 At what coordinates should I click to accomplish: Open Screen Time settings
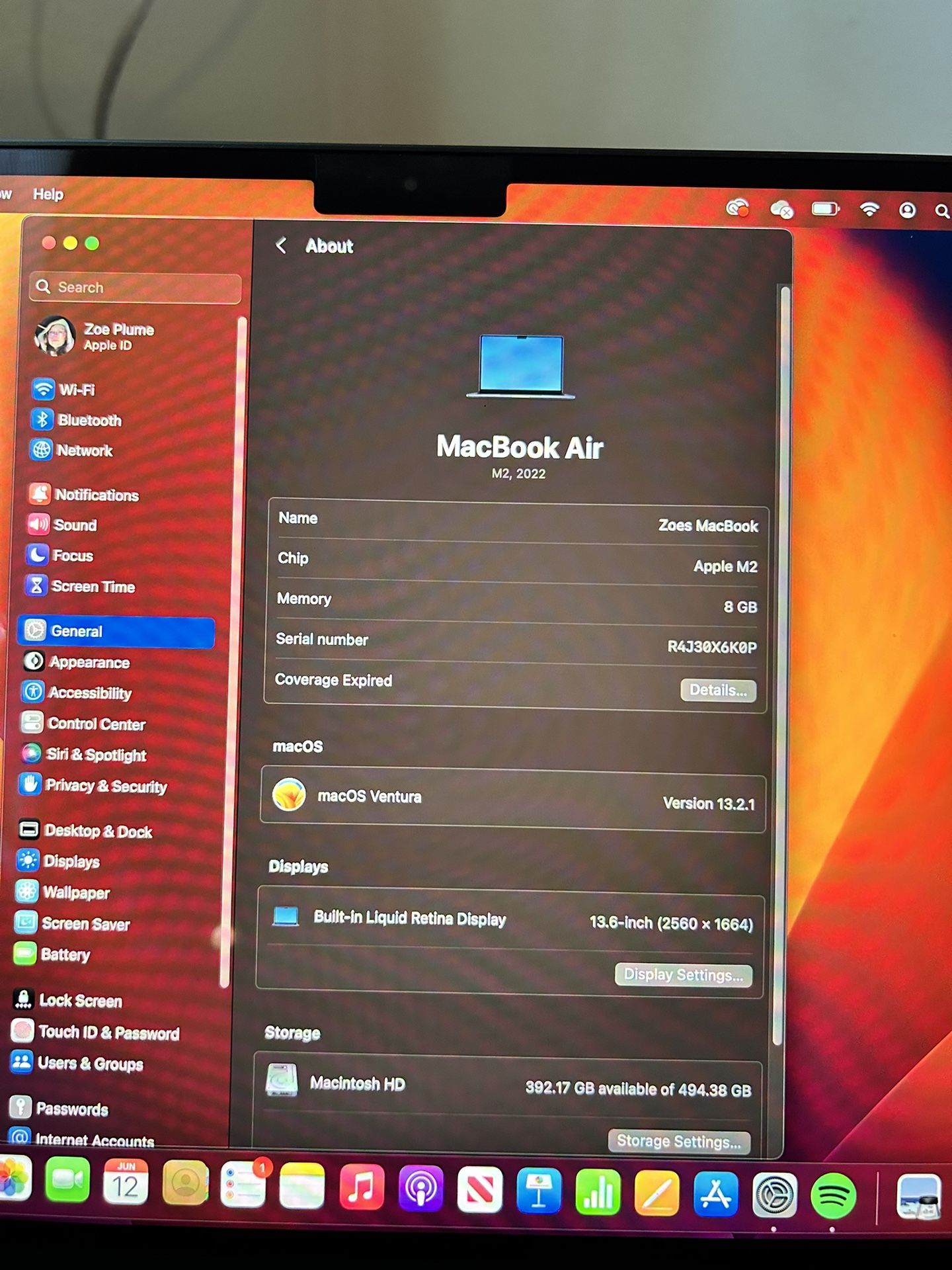click(x=80, y=586)
